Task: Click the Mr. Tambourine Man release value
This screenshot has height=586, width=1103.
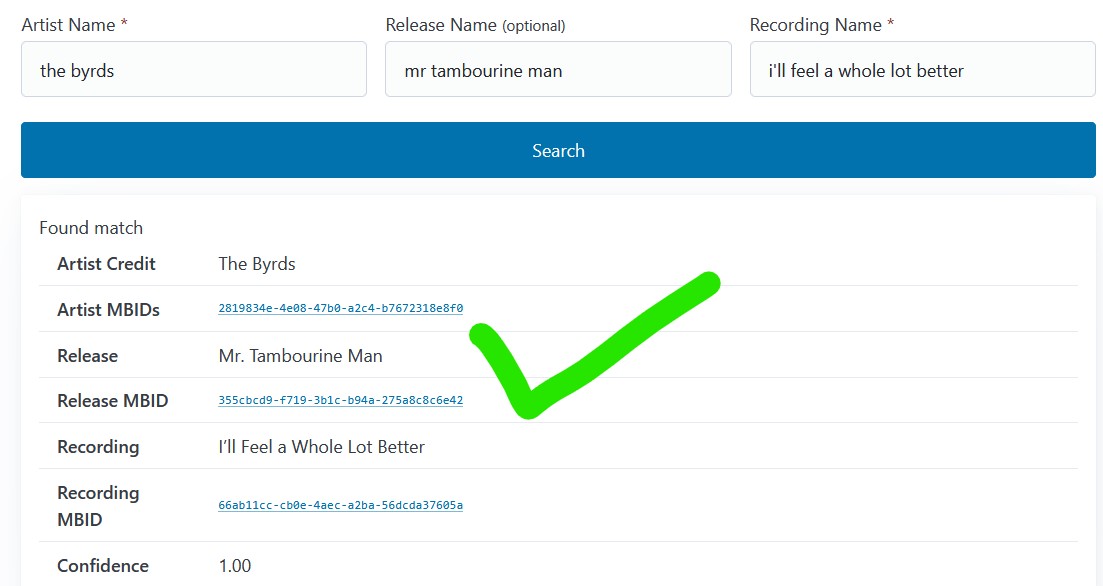Action: (x=300, y=356)
